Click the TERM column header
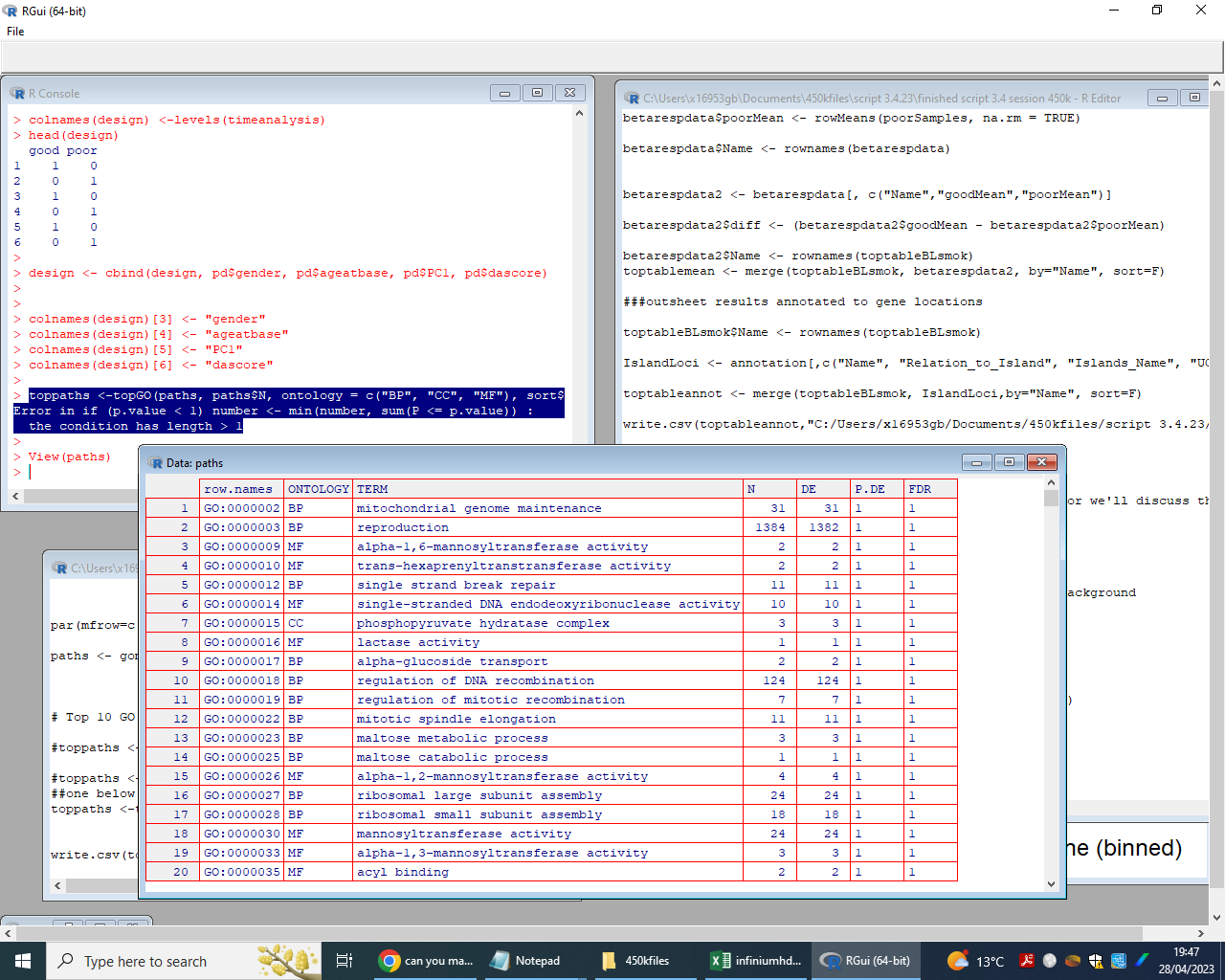This screenshot has height=980, width=1225. click(548, 489)
